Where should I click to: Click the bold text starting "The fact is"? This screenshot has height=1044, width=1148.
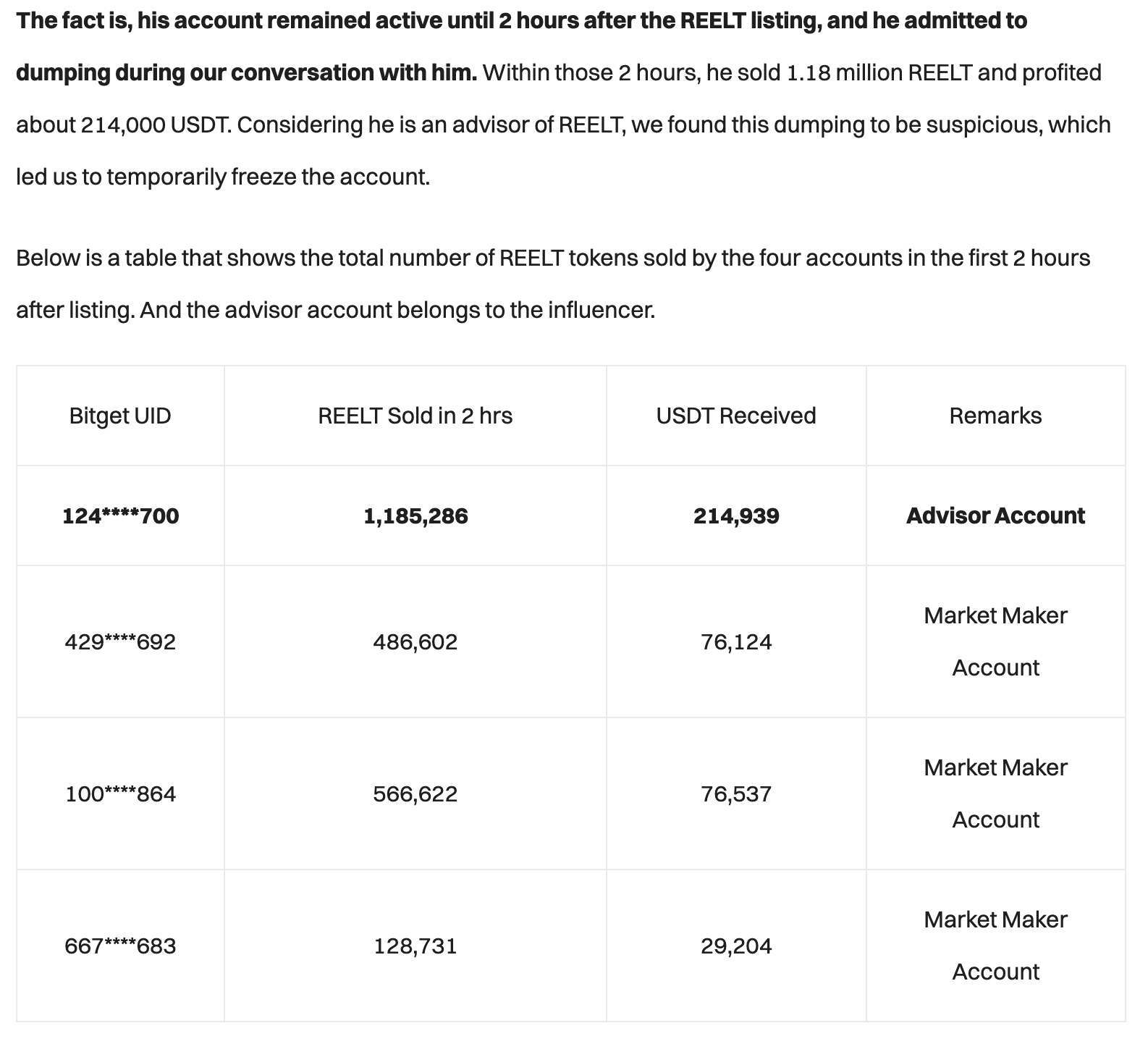coord(521,21)
